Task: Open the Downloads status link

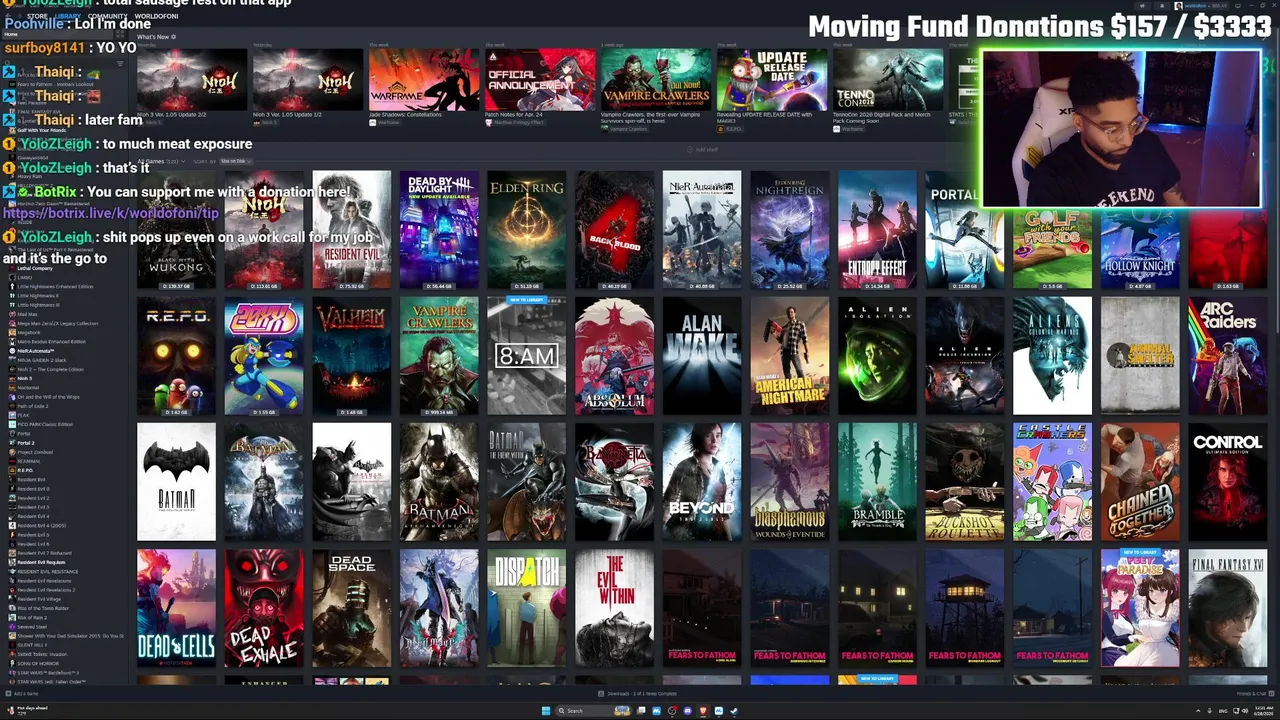Action: tap(641, 693)
